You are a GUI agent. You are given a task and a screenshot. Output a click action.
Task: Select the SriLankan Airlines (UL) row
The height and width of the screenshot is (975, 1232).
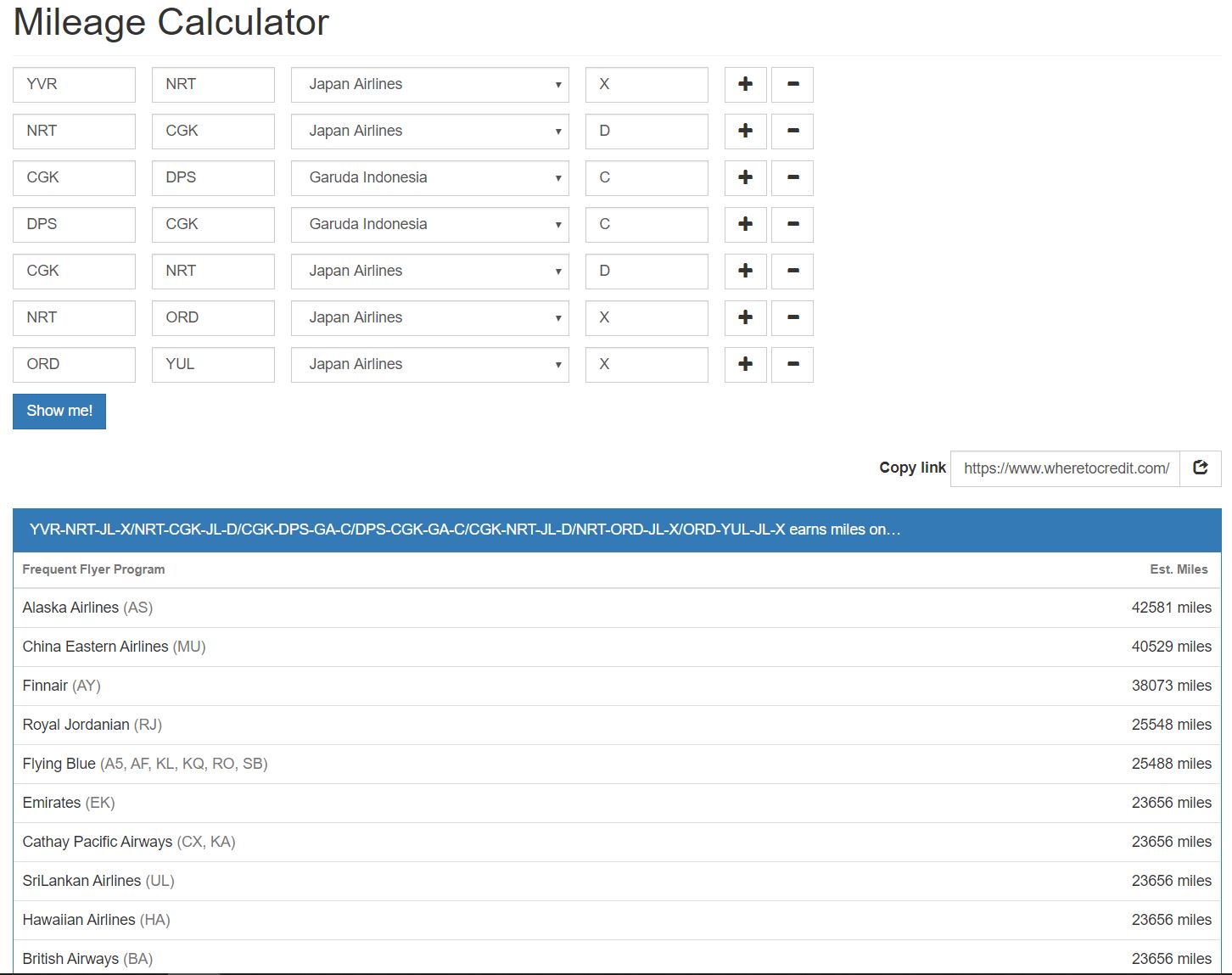coord(617,882)
